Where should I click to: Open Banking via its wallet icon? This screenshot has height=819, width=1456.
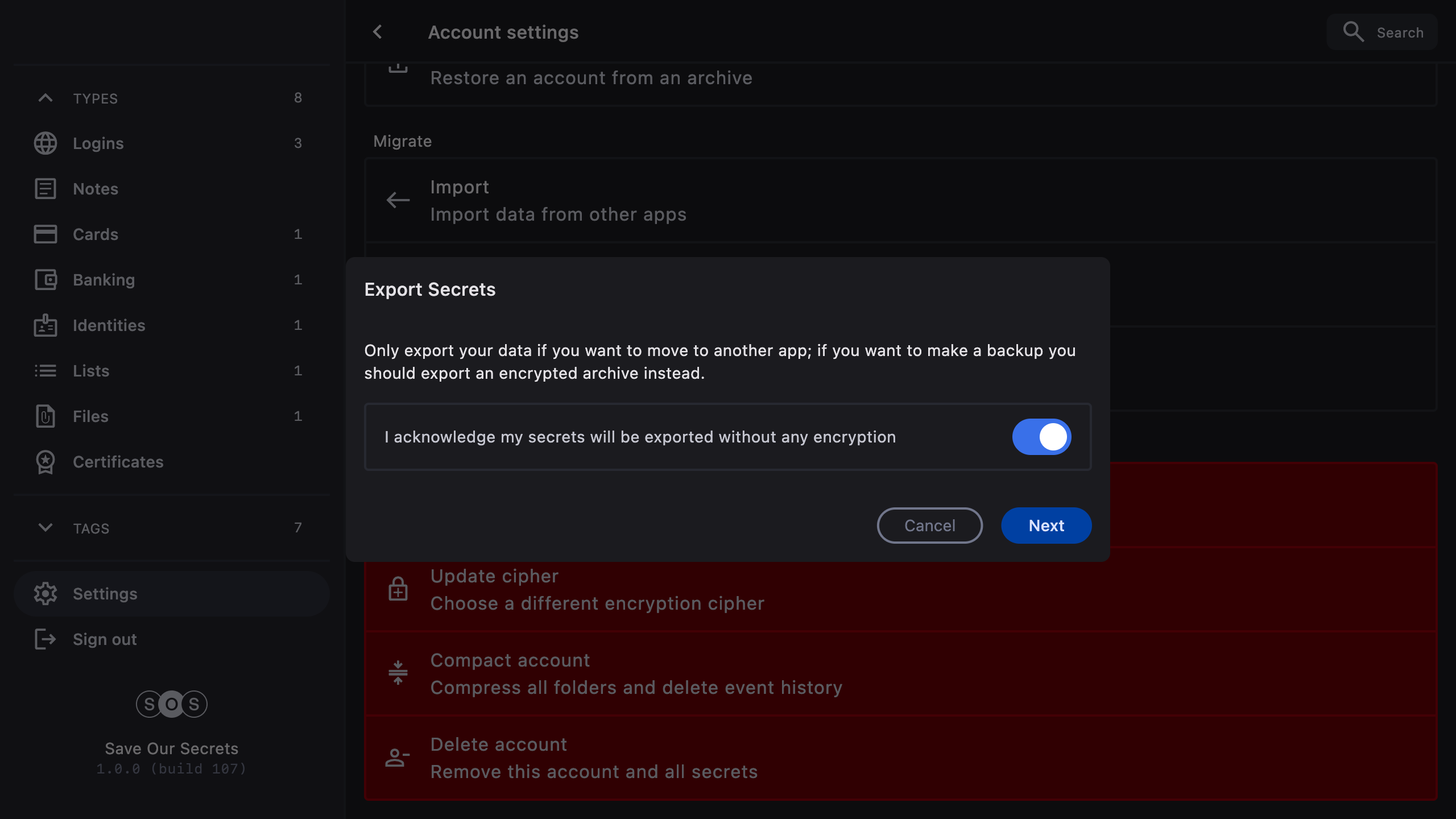click(45, 280)
